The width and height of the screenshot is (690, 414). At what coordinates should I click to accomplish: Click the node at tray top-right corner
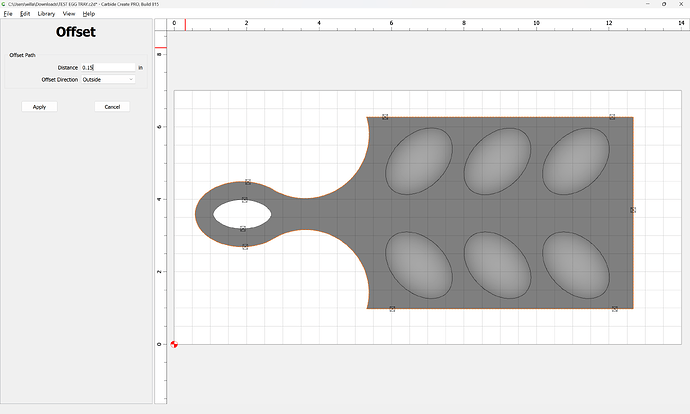point(612,117)
